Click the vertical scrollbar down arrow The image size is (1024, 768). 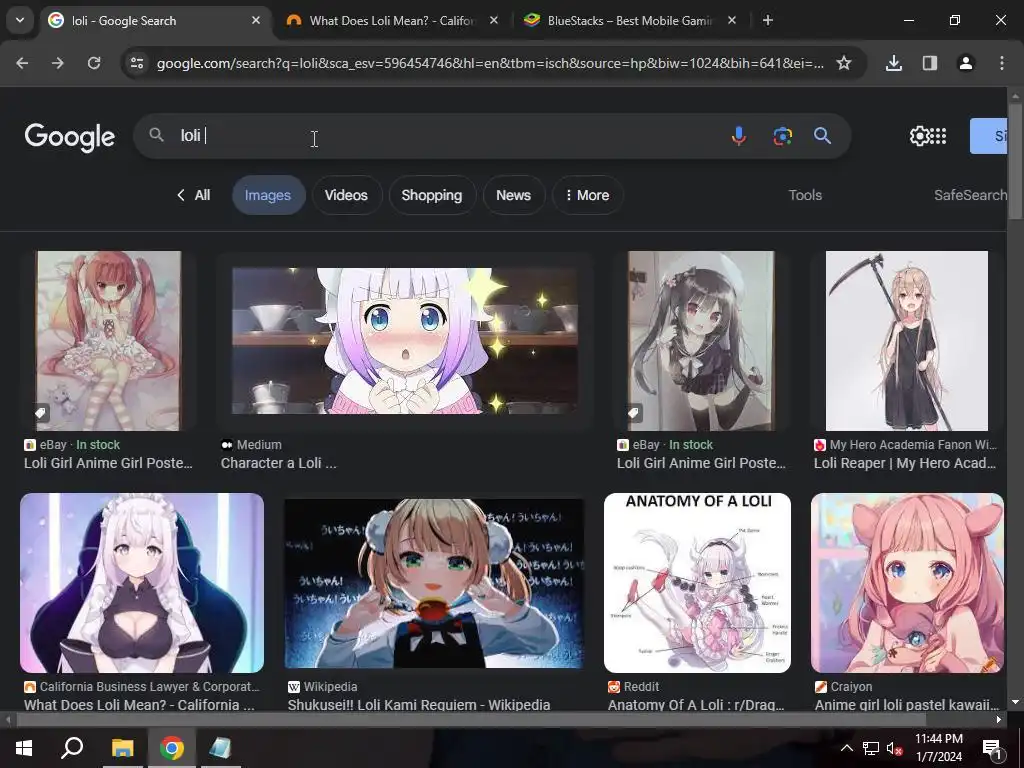pos(1015,702)
